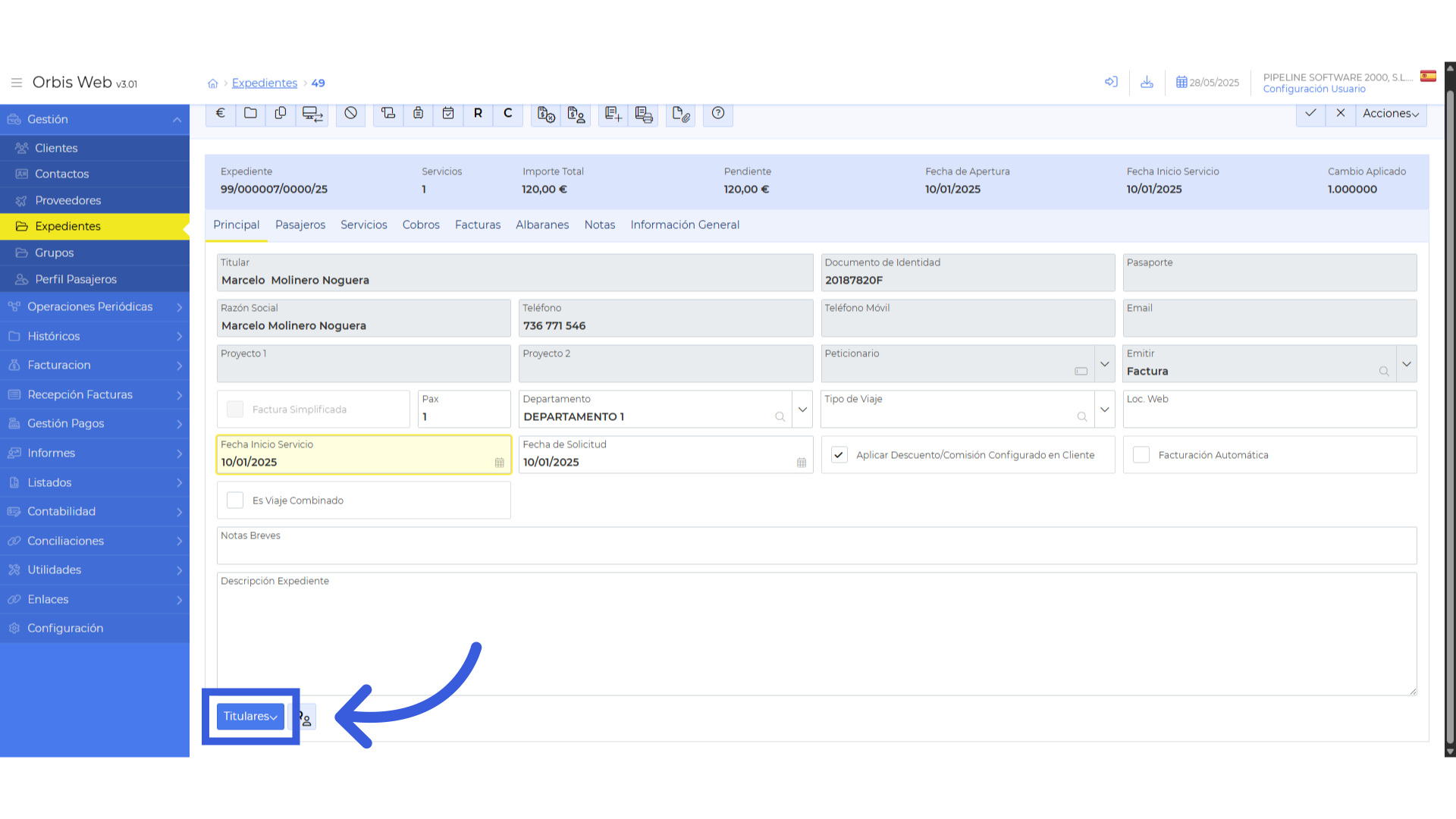Switch to the Cobros tab

tap(421, 225)
